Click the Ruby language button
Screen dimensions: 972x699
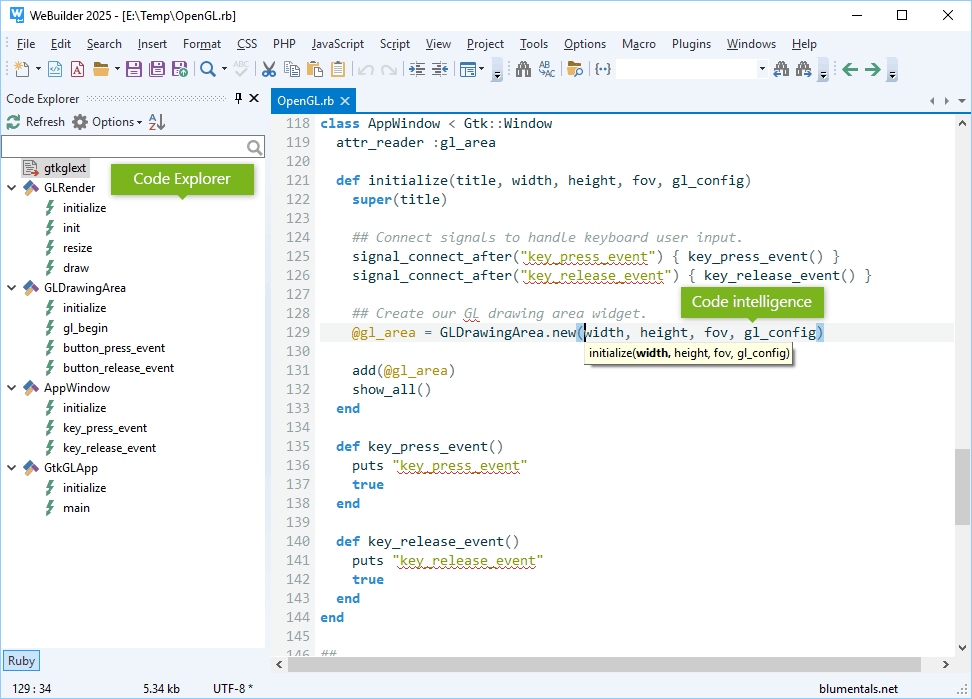coord(21,660)
